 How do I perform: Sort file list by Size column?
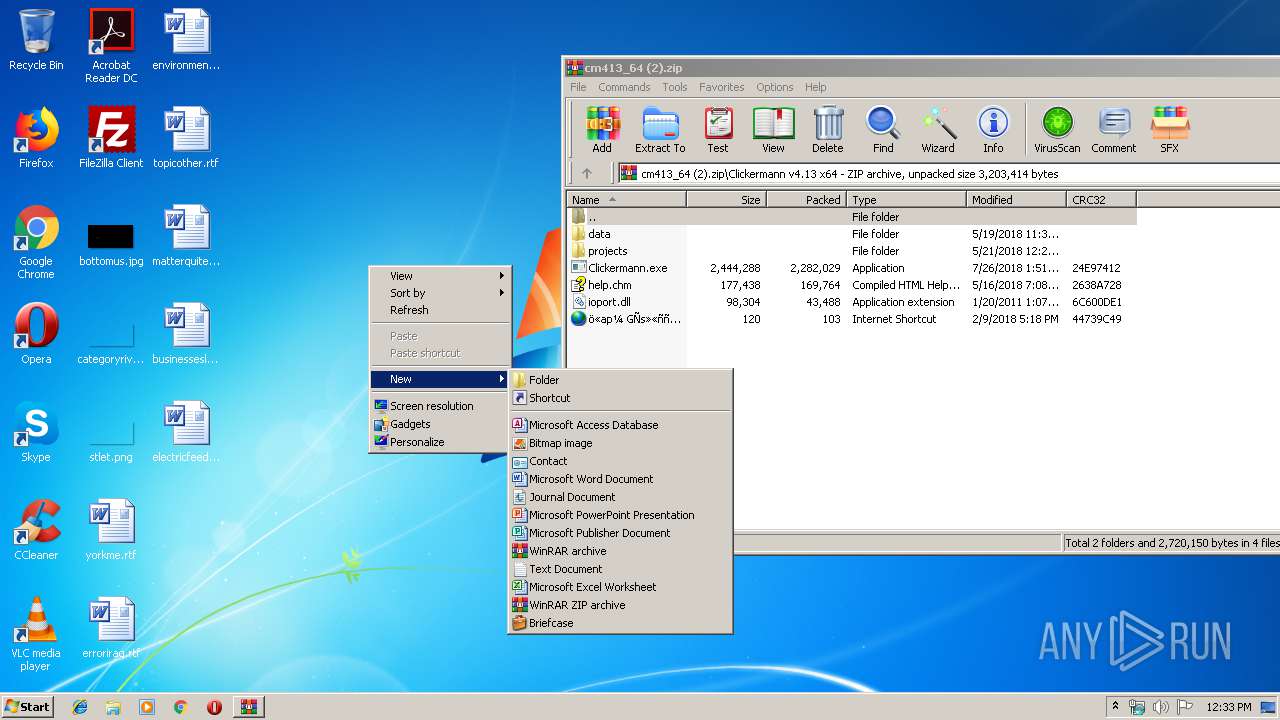(x=726, y=200)
